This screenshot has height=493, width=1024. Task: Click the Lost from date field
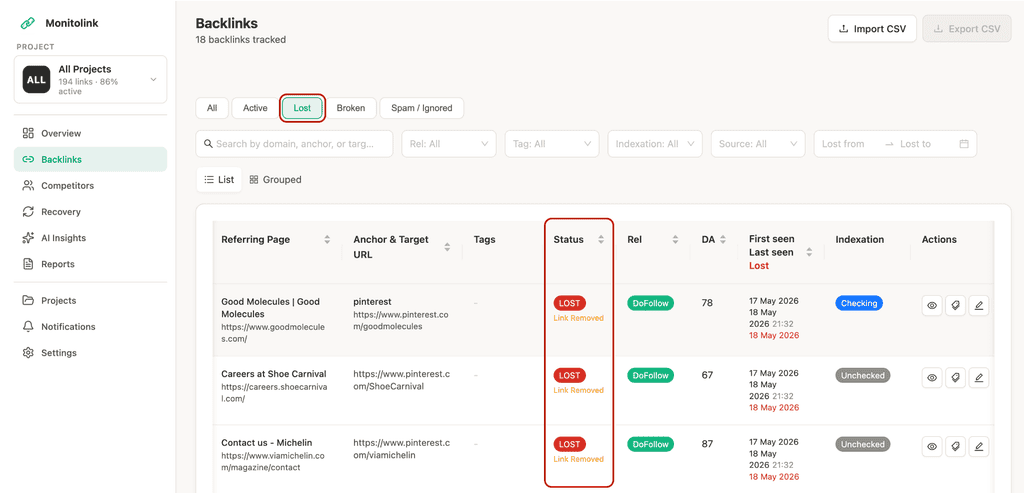point(843,144)
